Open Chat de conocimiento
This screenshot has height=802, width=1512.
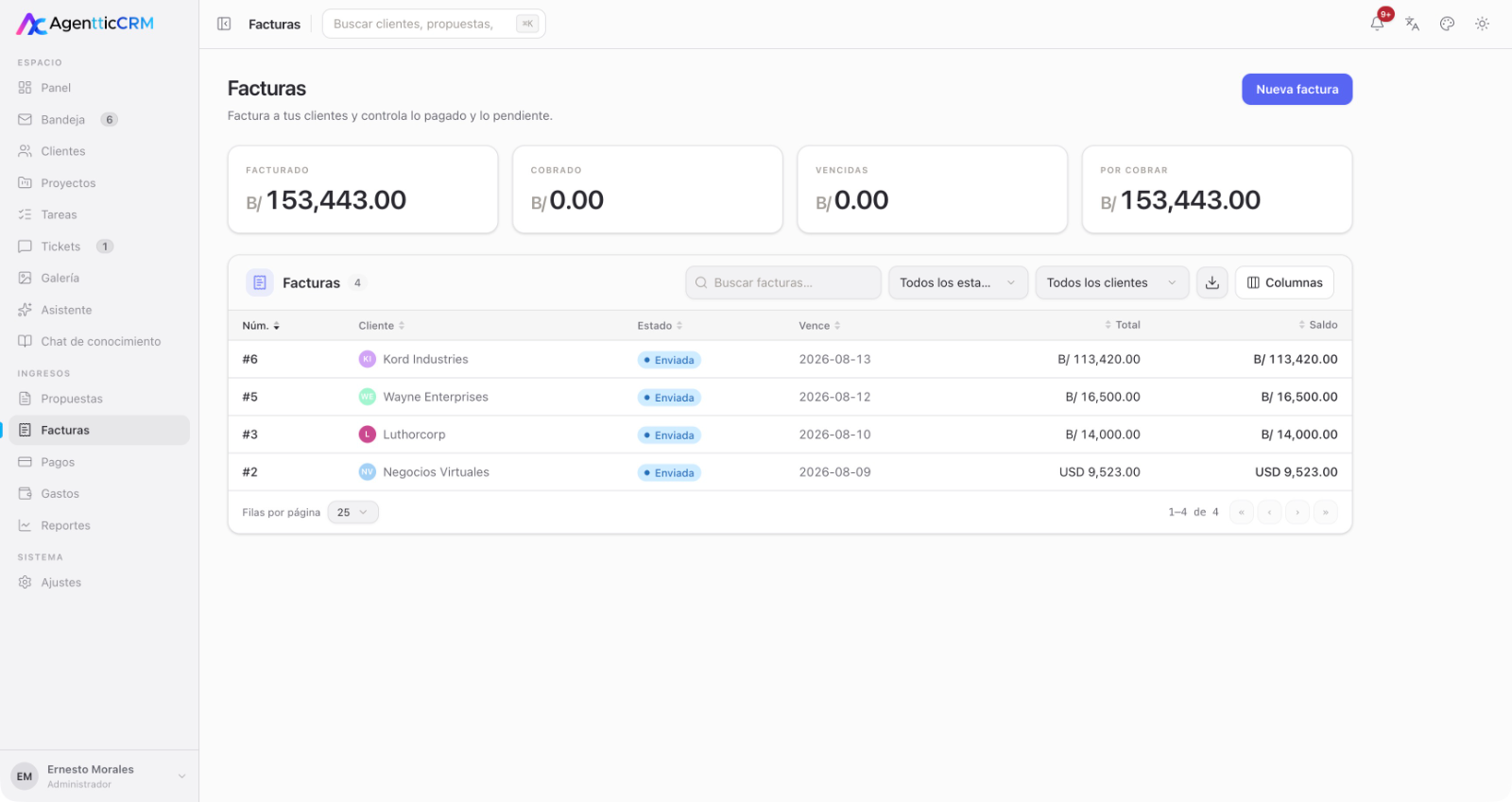(99, 341)
